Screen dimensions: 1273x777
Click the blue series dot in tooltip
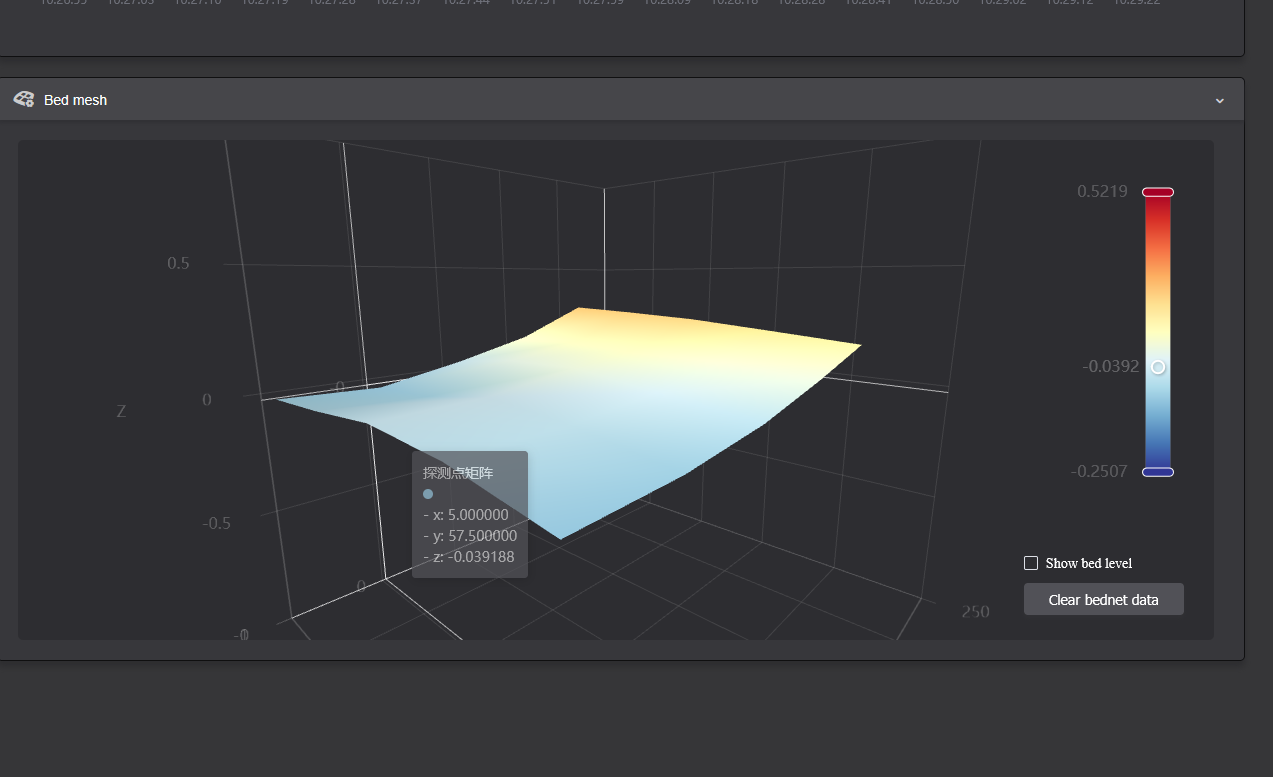(428, 494)
